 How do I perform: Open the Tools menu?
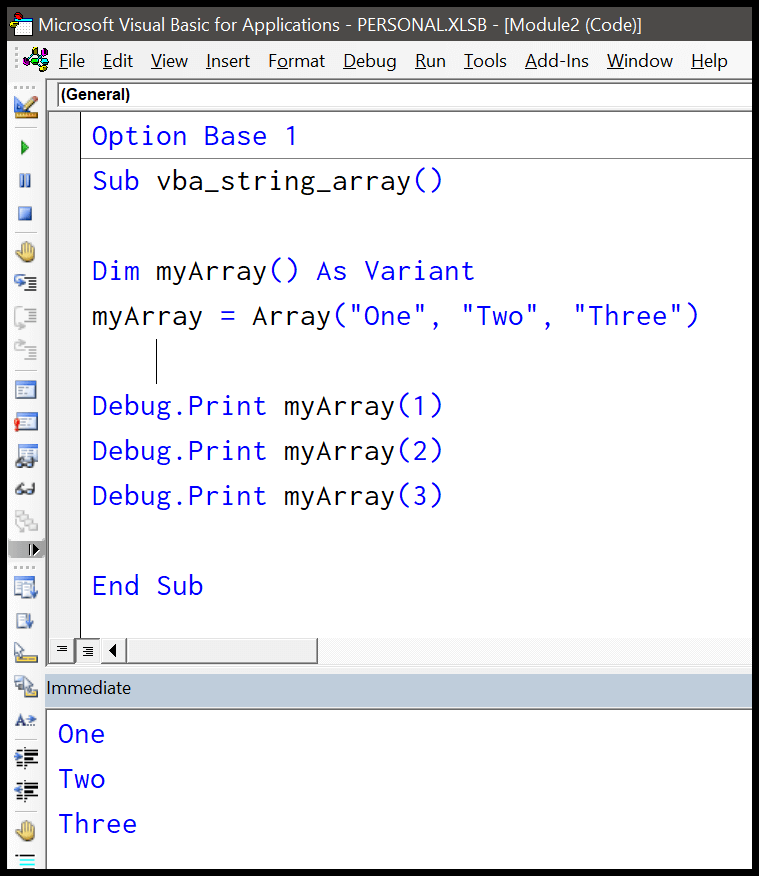point(484,61)
